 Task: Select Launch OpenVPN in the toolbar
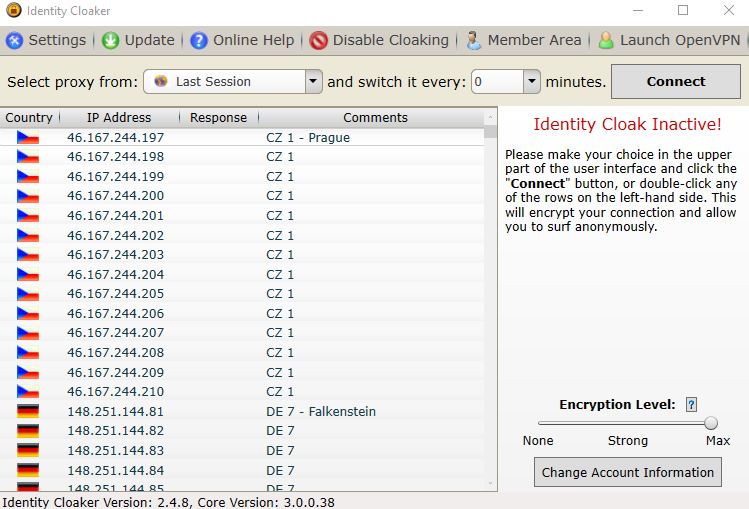pos(669,41)
